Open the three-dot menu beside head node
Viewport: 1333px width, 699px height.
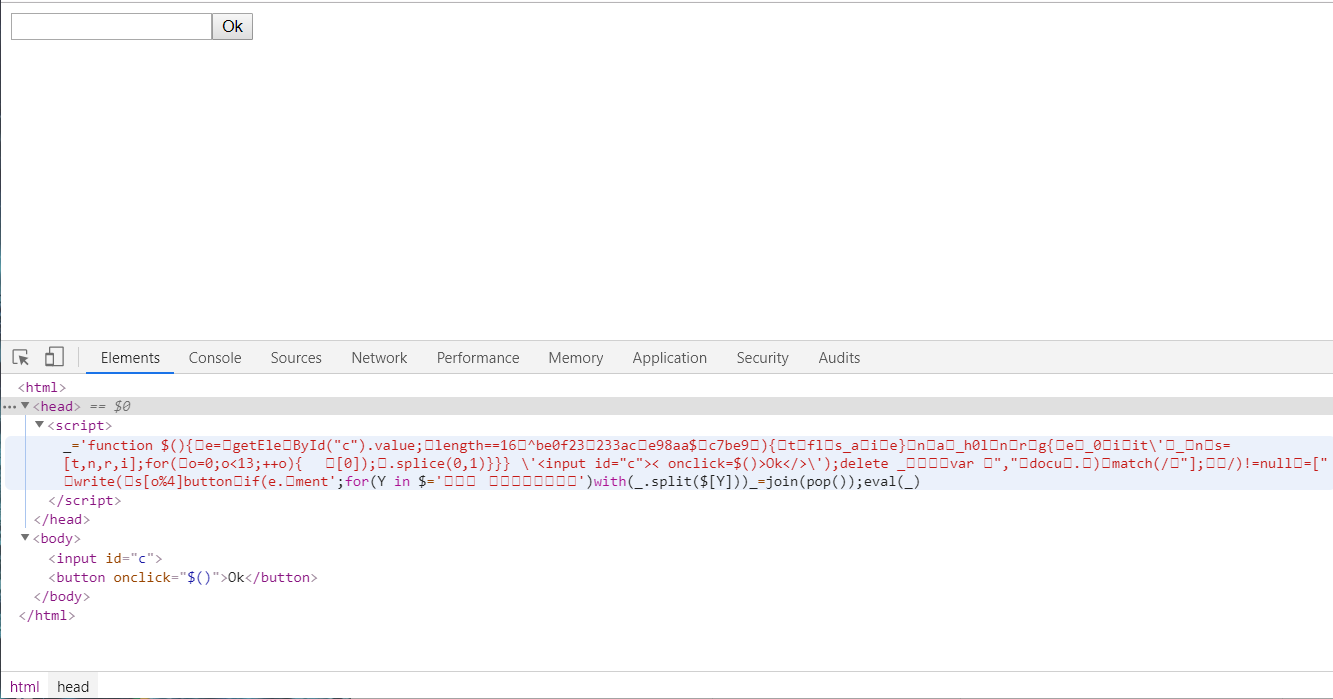coord(9,407)
